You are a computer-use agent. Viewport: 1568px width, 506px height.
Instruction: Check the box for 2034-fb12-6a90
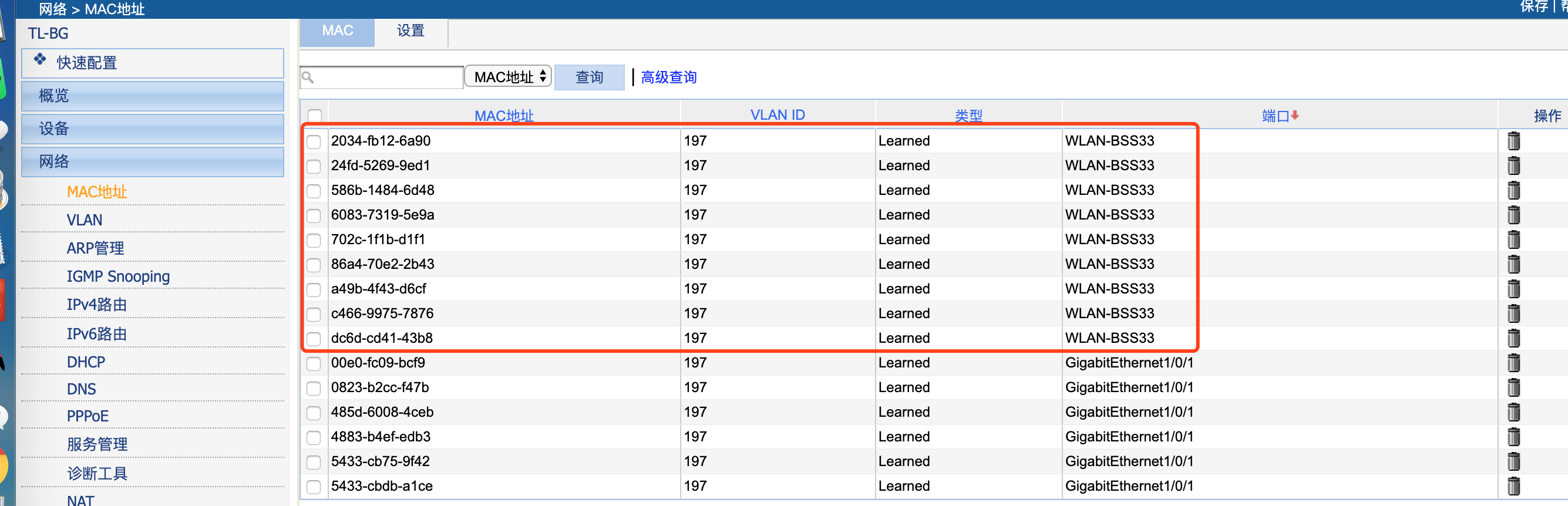click(314, 141)
